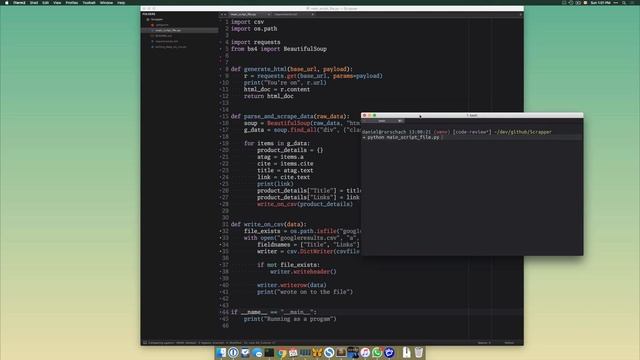Open the blue chat bubble app in dock

257,352
